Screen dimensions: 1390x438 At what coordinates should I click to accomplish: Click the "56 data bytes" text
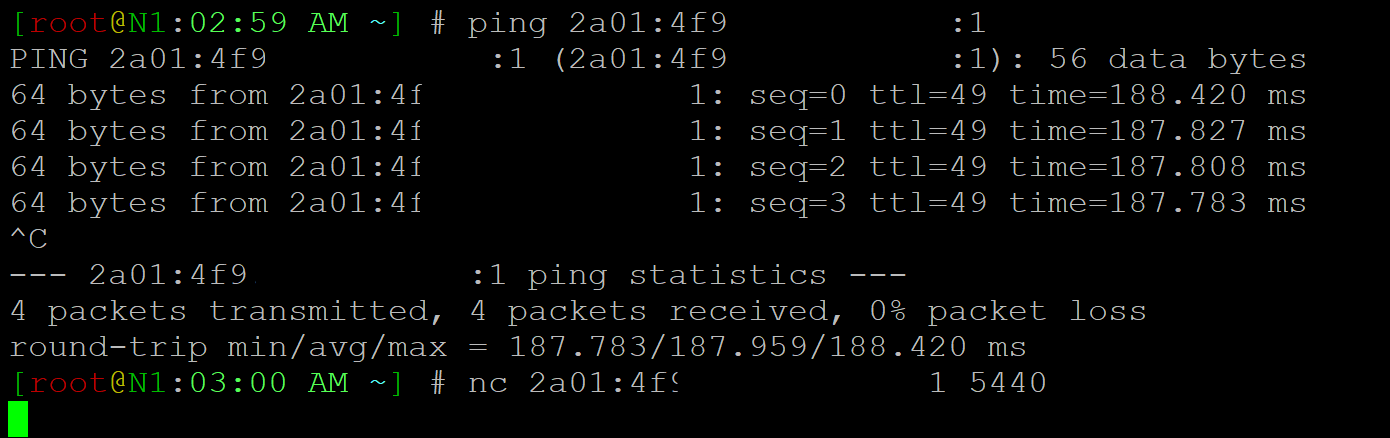pyautogui.click(x=1177, y=60)
